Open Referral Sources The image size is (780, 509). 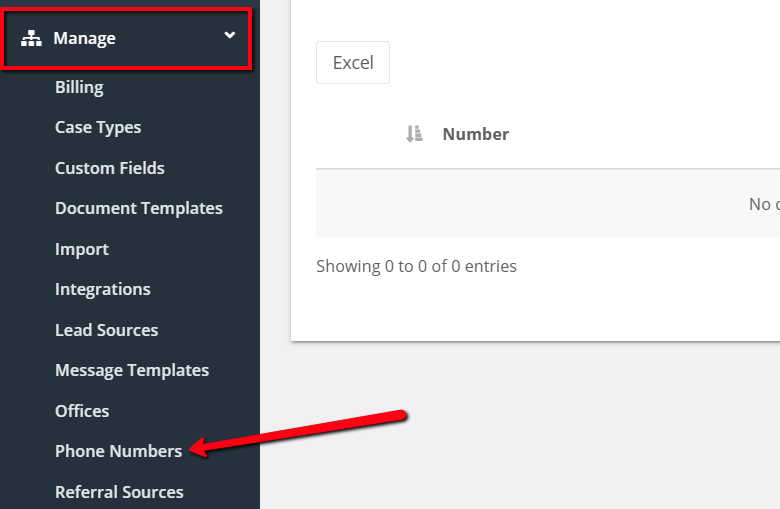click(x=119, y=492)
